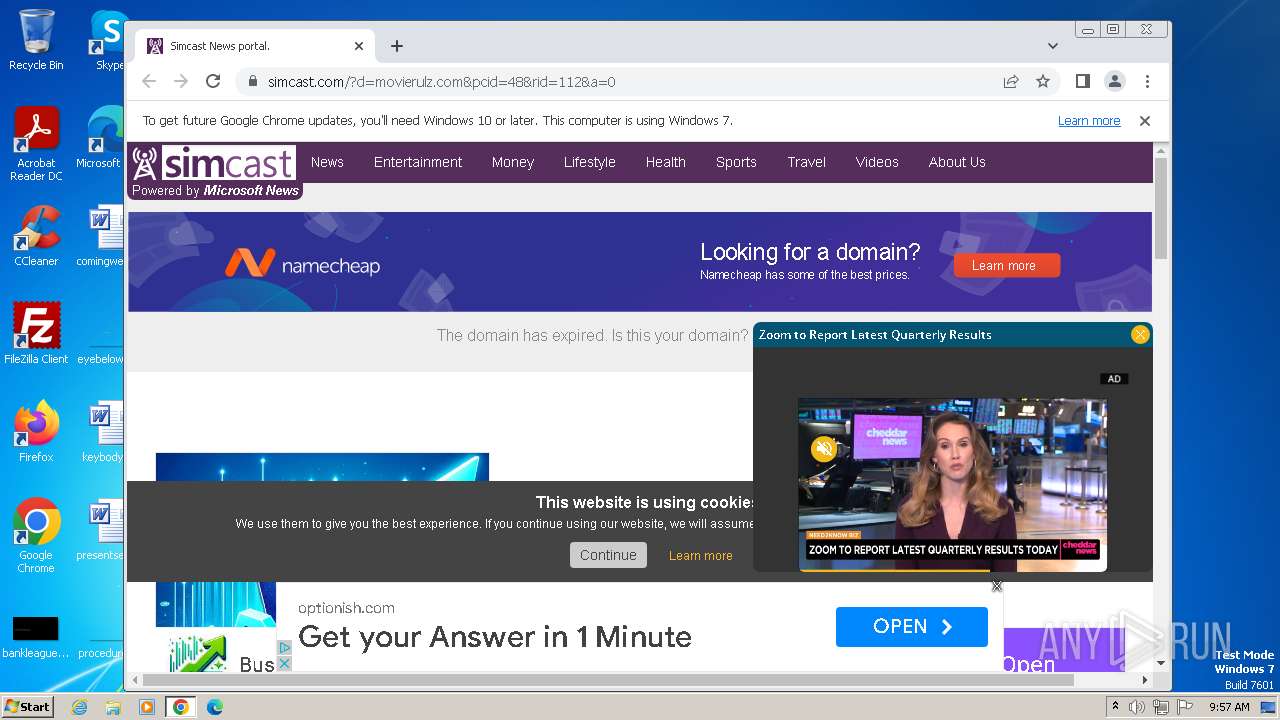This screenshot has width=1280, height=720.
Task: Click the scroll down arrow
Action: click(1161, 663)
